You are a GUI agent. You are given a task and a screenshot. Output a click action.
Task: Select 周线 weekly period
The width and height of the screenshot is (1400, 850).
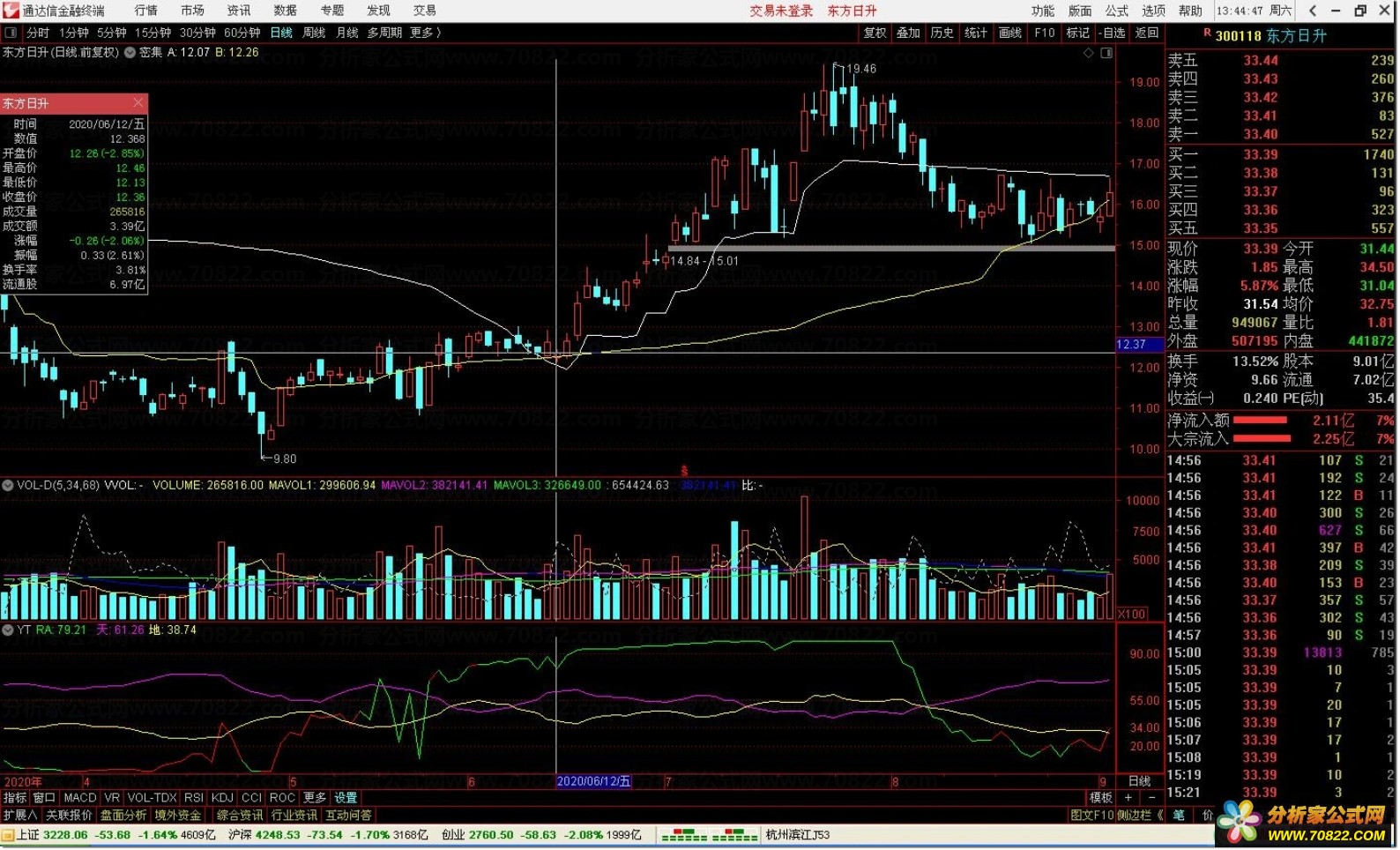[x=315, y=33]
